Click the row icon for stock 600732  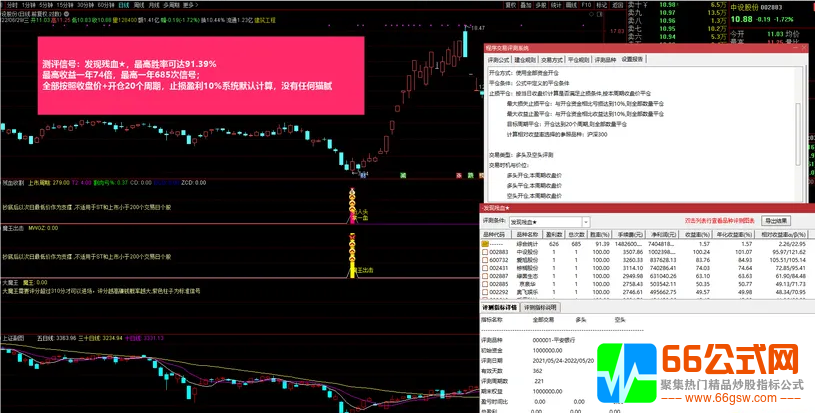tap(485, 260)
